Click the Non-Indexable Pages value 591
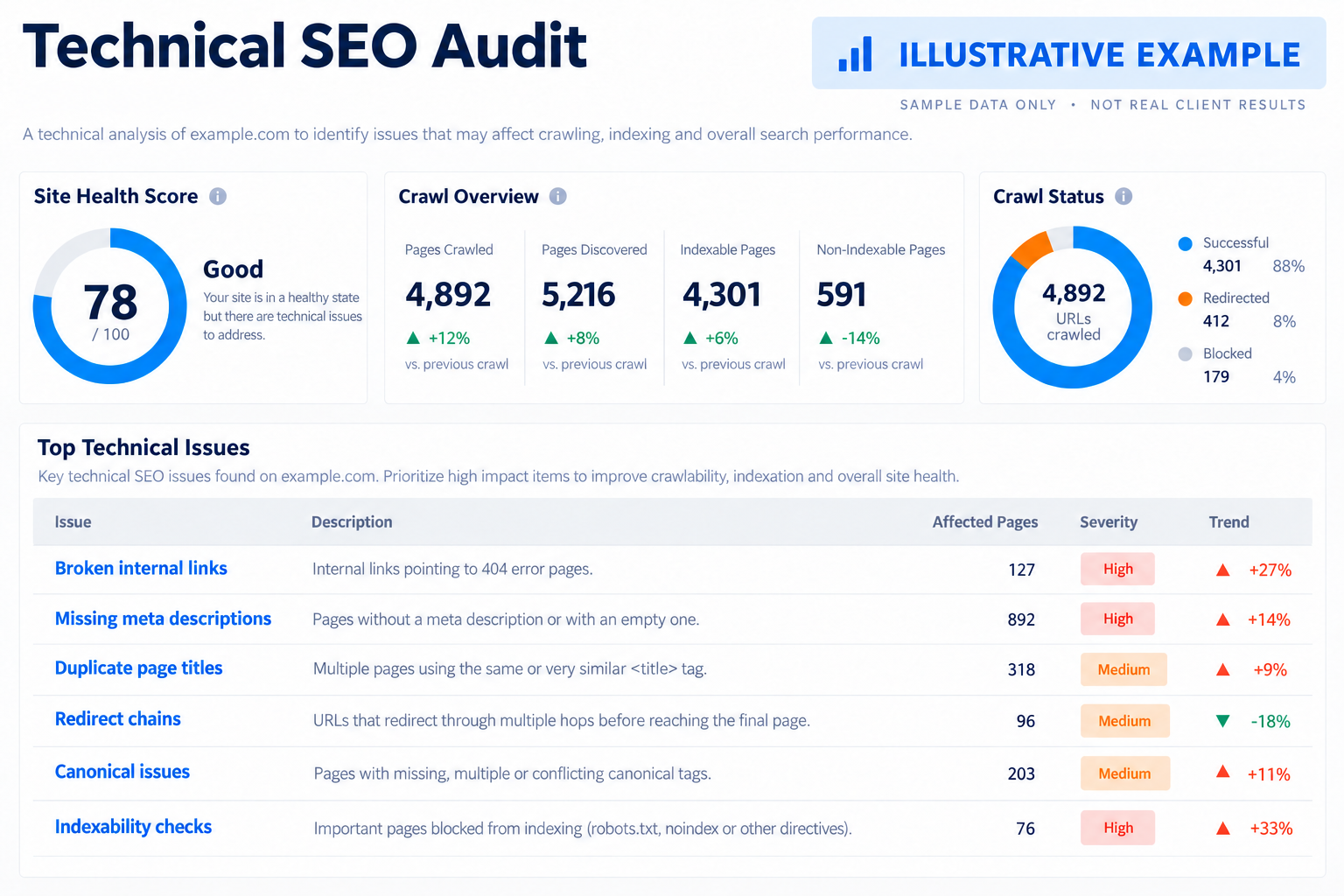 tap(842, 295)
